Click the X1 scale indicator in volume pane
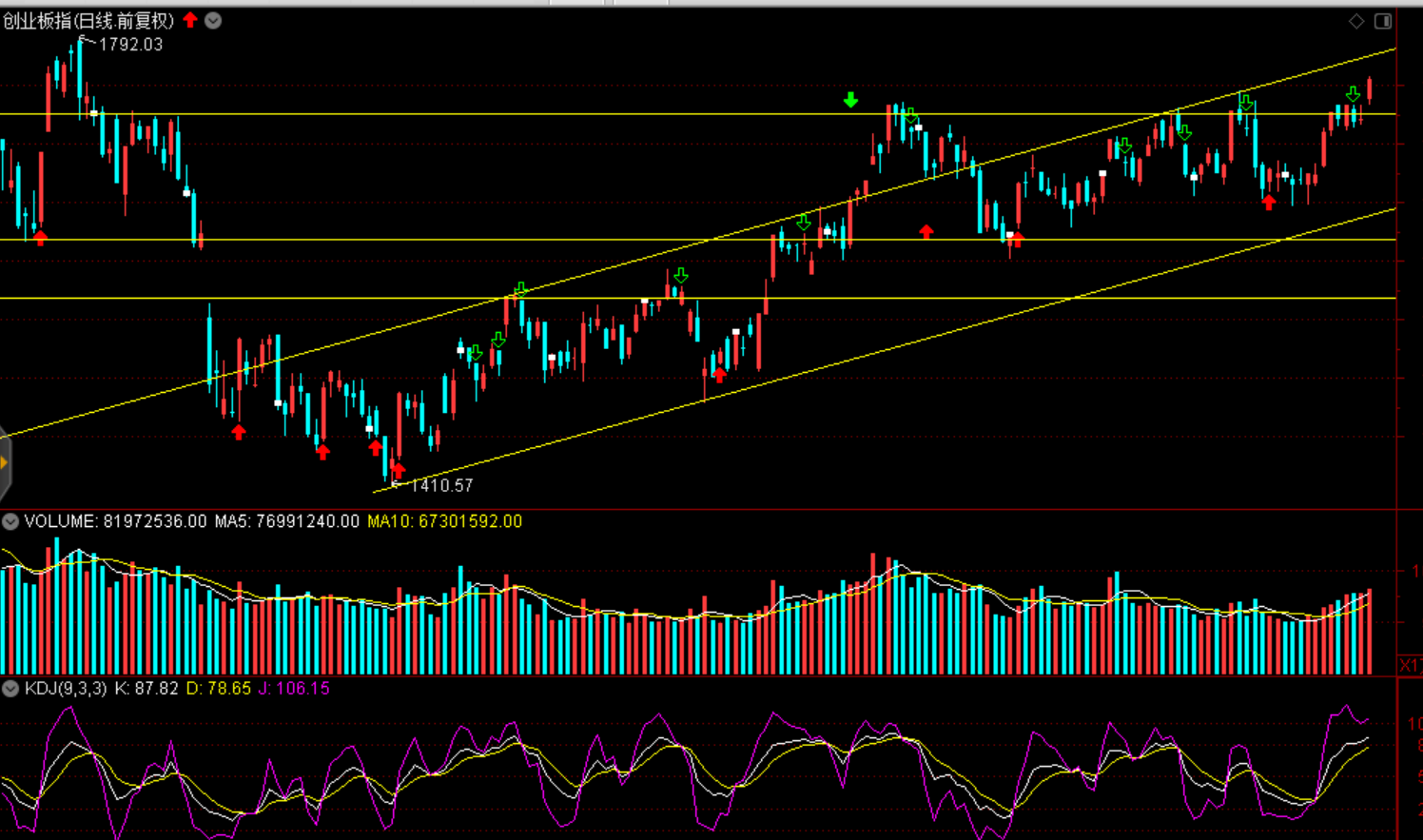 click(x=1409, y=664)
